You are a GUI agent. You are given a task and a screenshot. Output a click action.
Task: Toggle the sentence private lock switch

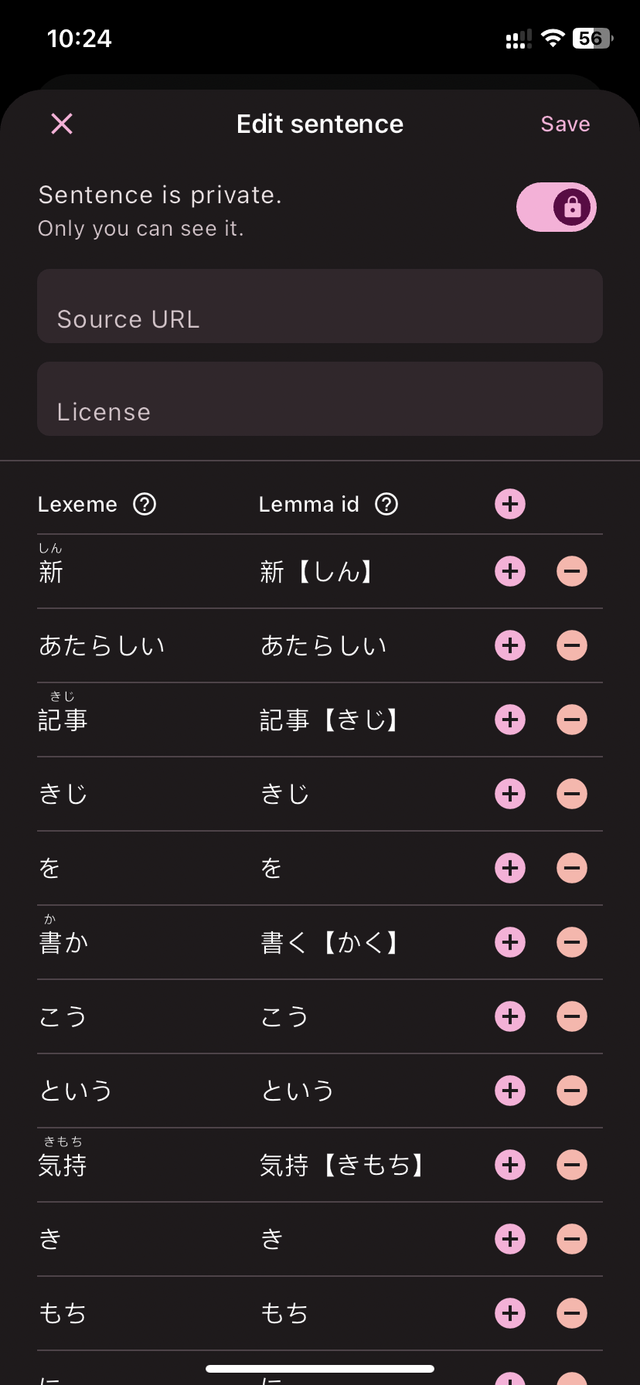click(x=556, y=208)
